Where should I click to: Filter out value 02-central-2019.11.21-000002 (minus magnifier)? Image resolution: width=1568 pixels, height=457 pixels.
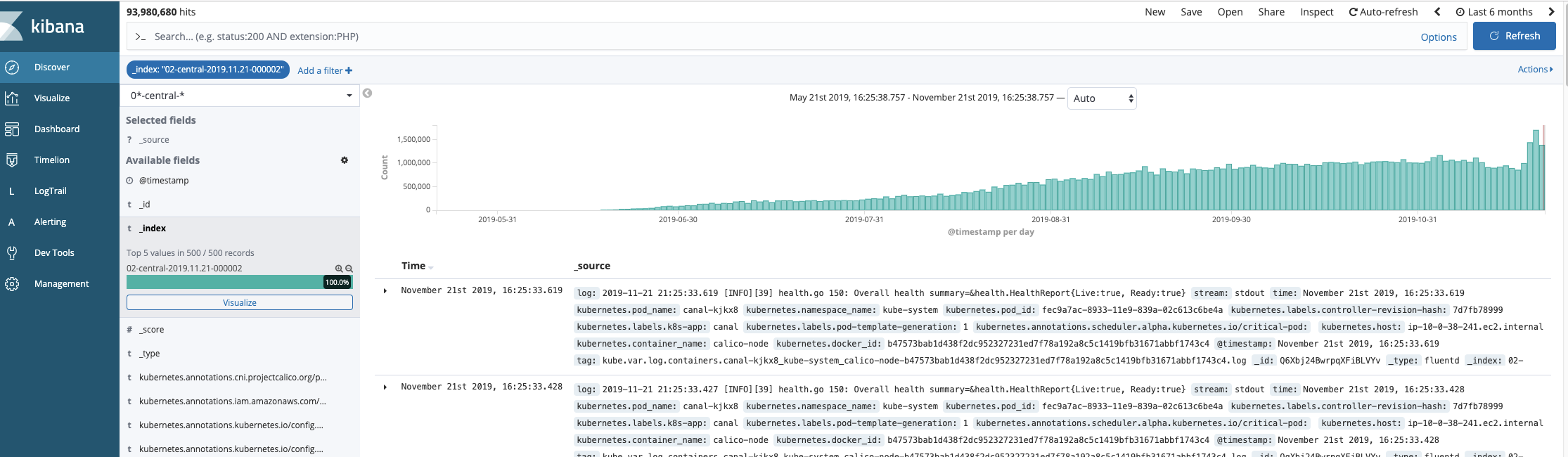click(349, 269)
